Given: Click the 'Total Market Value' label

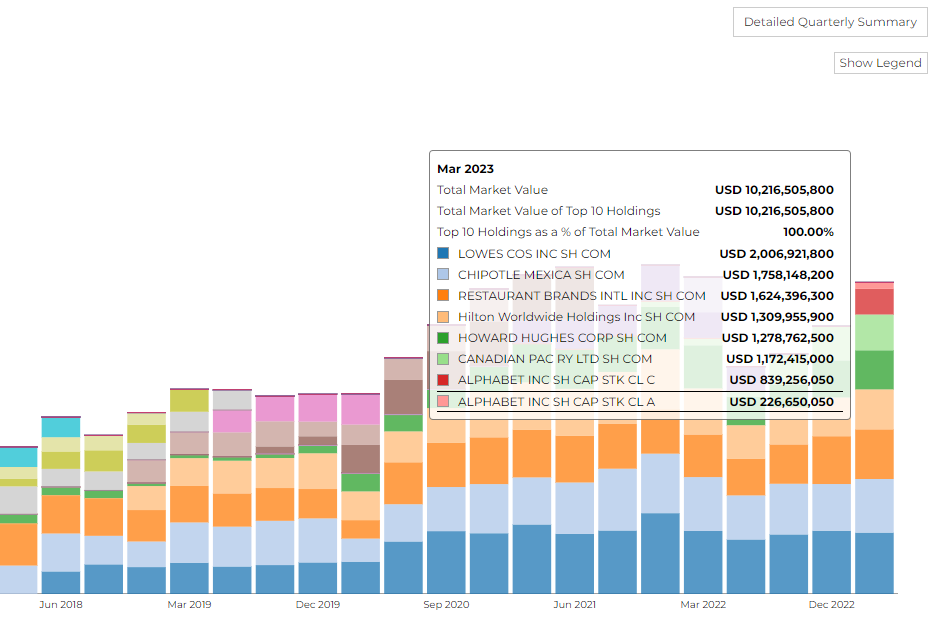Looking at the screenshot, I should coord(492,190).
